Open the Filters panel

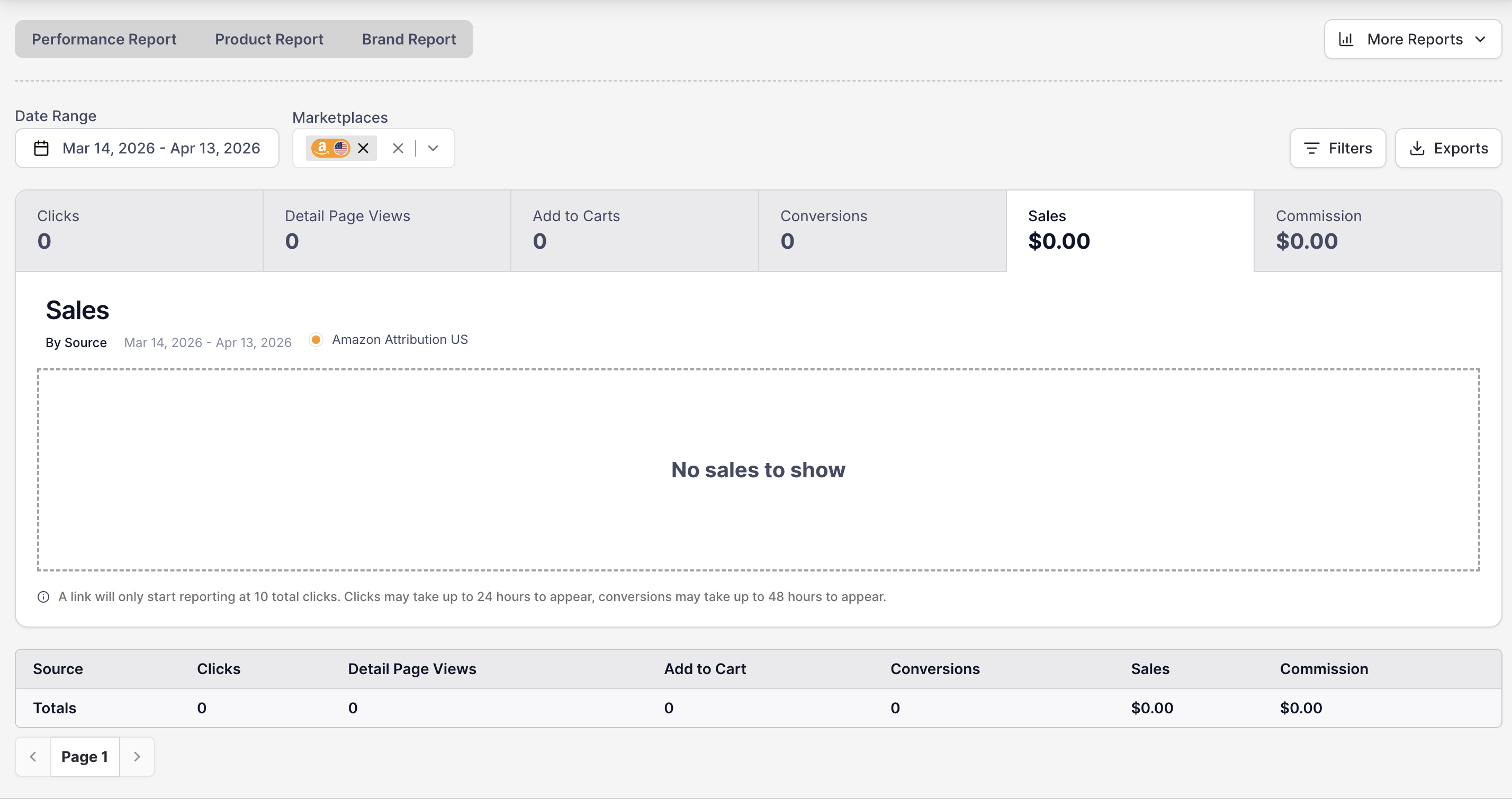tap(1338, 148)
